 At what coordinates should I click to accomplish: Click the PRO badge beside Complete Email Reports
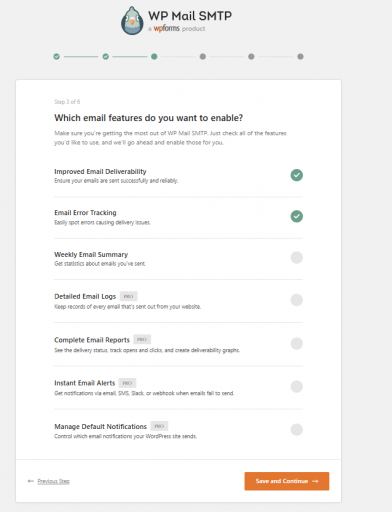click(x=142, y=339)
